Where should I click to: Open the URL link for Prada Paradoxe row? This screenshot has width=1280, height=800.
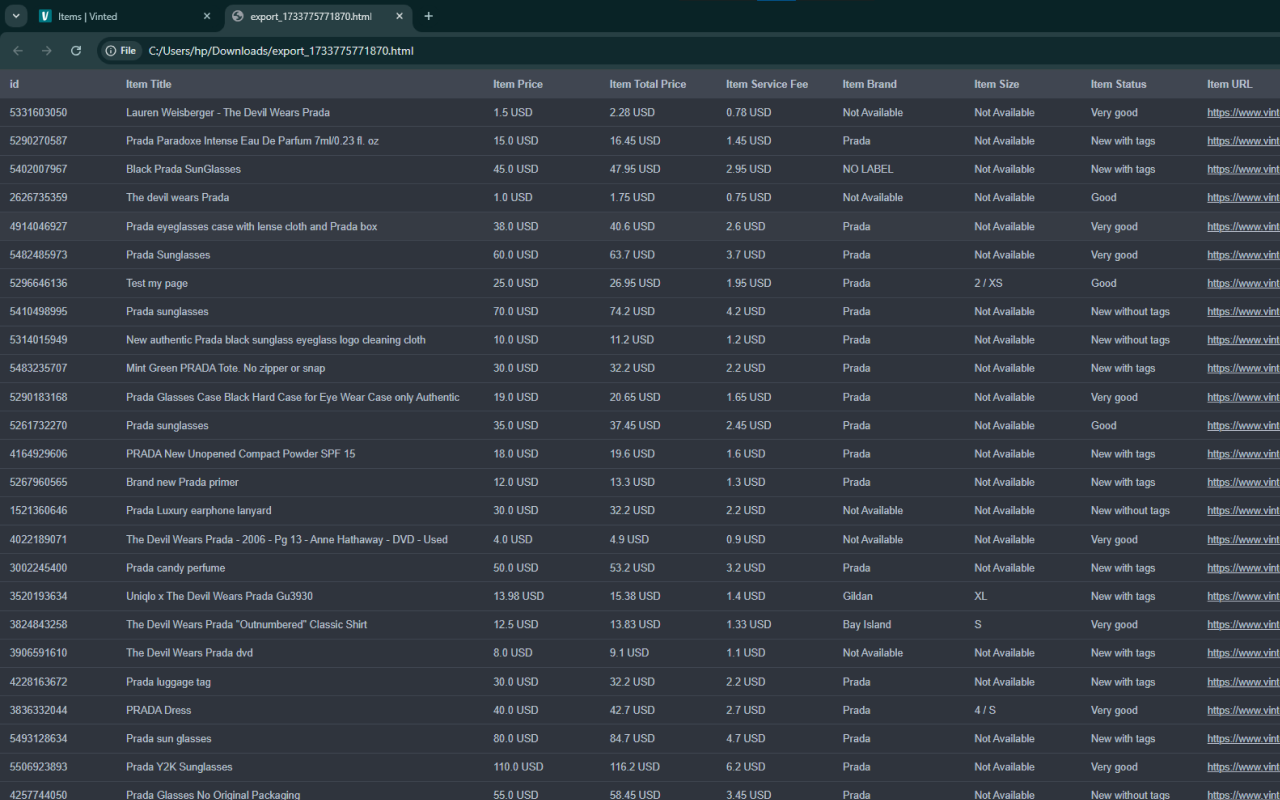pos(1243,141)
